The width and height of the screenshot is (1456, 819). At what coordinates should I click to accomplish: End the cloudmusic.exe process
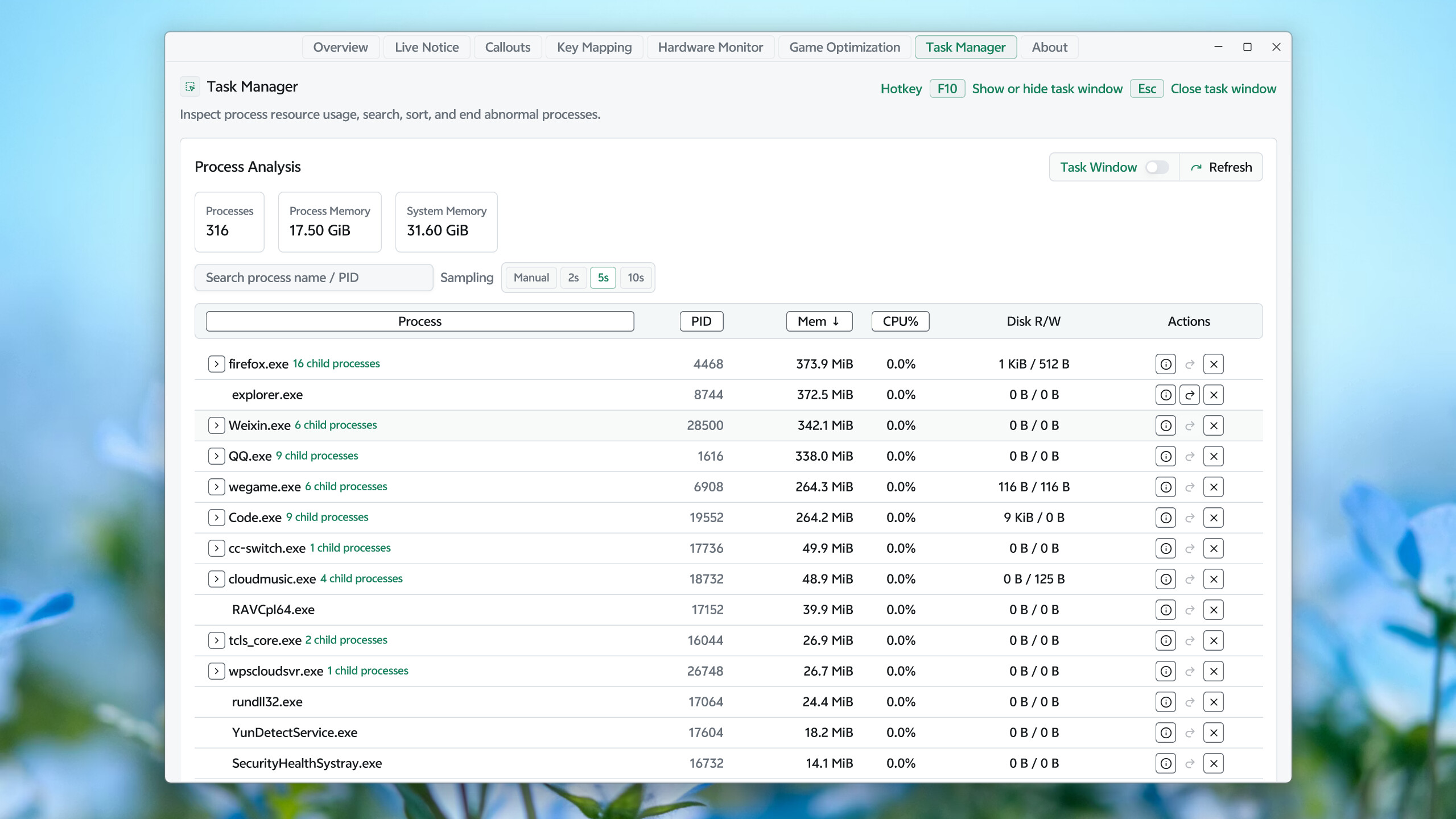click(1213, 579)
